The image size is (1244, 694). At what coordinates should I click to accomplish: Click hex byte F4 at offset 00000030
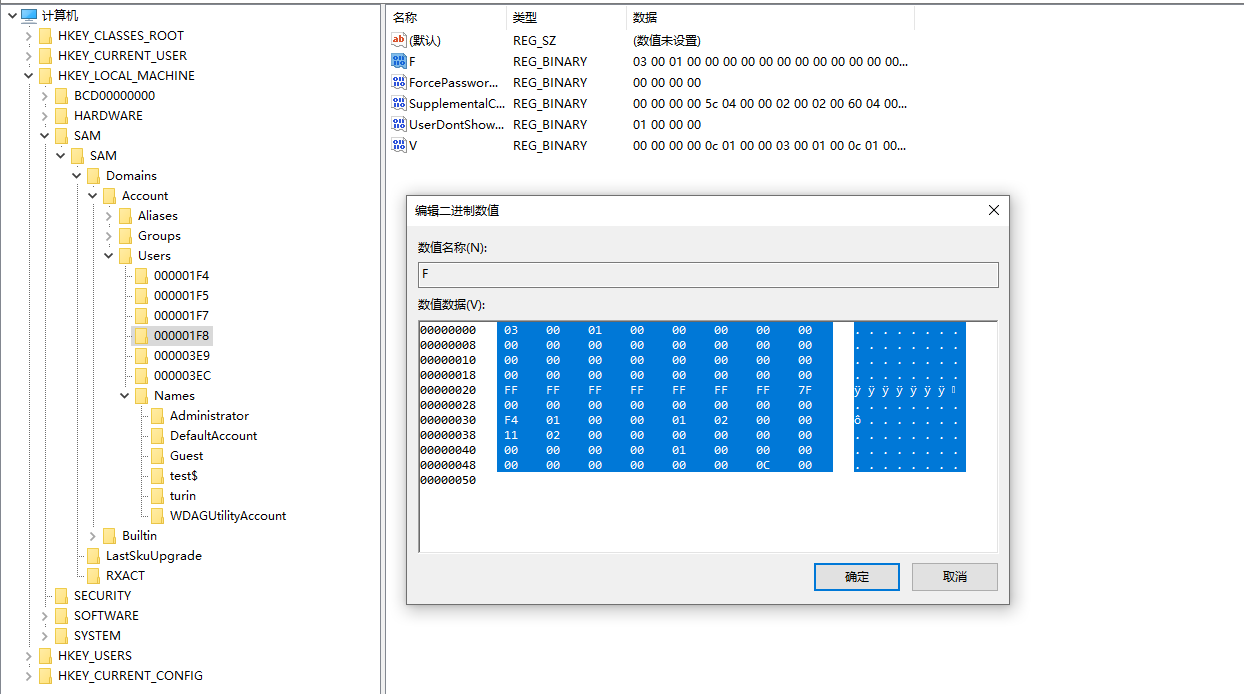pos(511,420)
